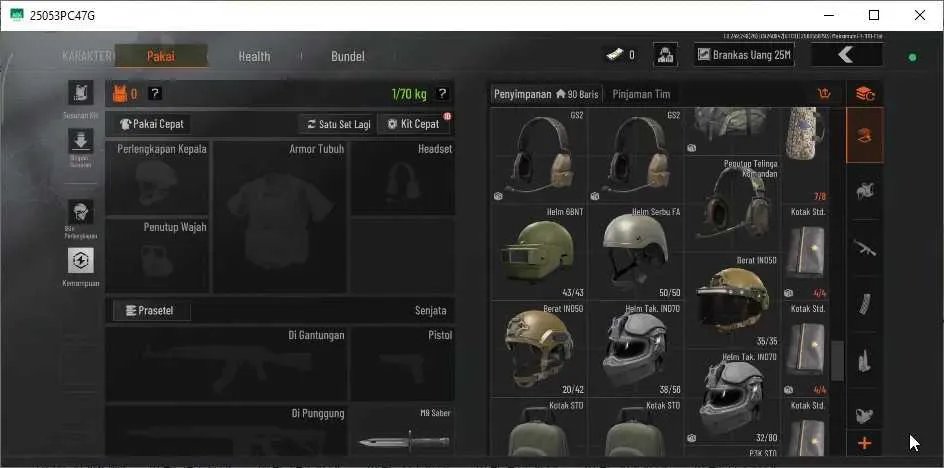
Task: Click the Prasetel button
Action: coord(151,311)
